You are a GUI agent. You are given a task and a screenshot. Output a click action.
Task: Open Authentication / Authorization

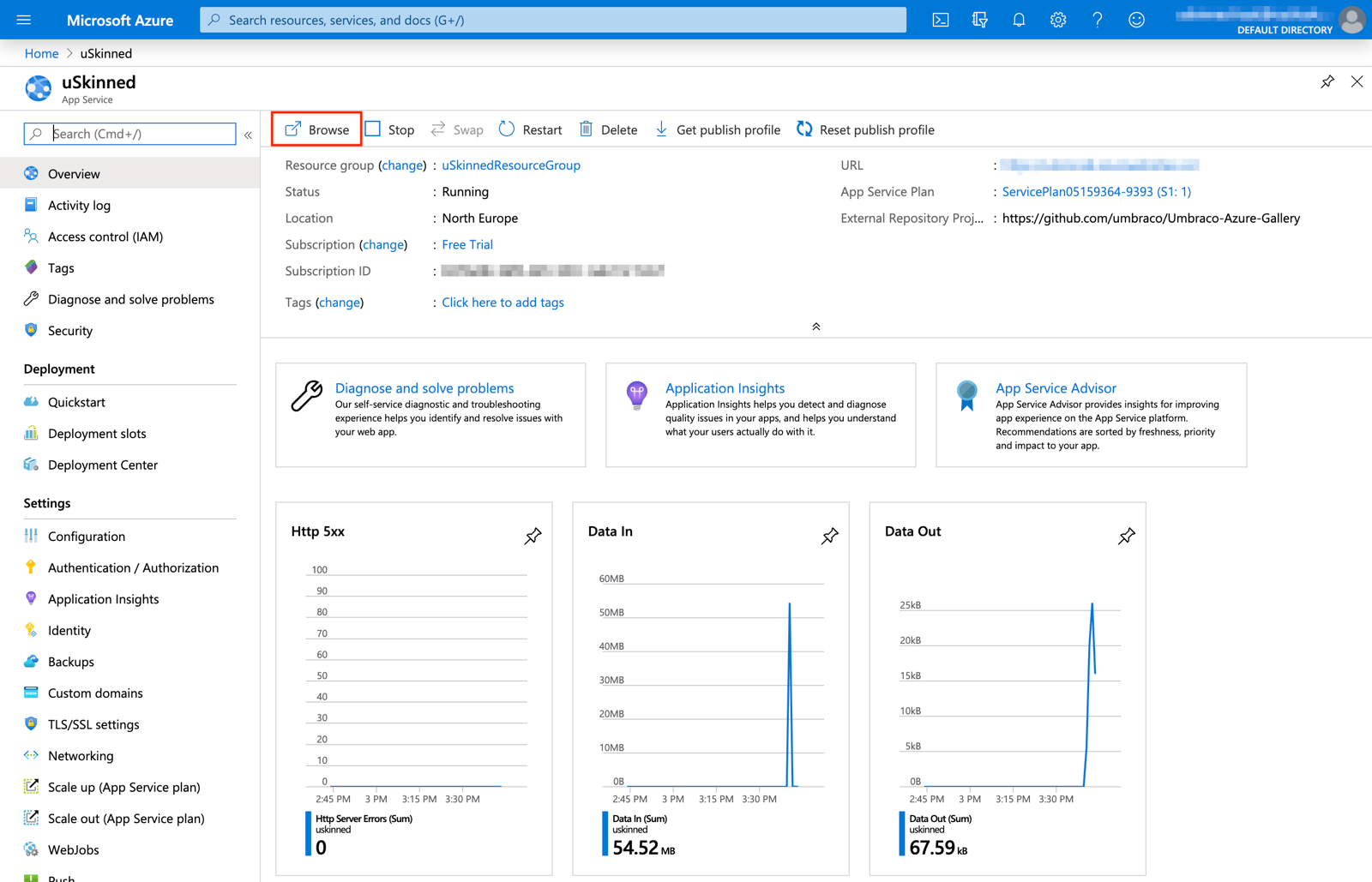click(x=129, y=567)
